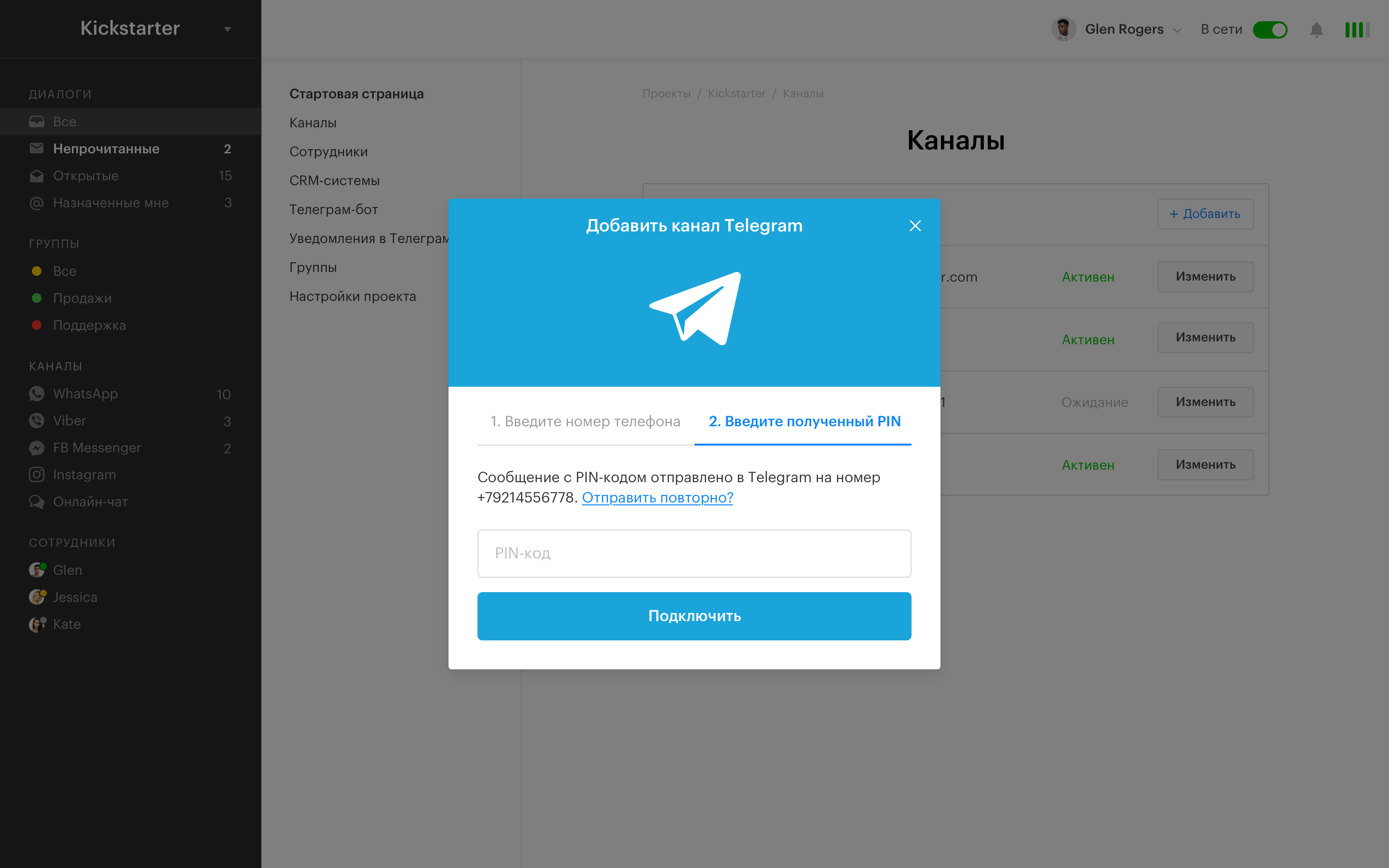Open the Glen Rogers account dropdown

coord(1177,29)
